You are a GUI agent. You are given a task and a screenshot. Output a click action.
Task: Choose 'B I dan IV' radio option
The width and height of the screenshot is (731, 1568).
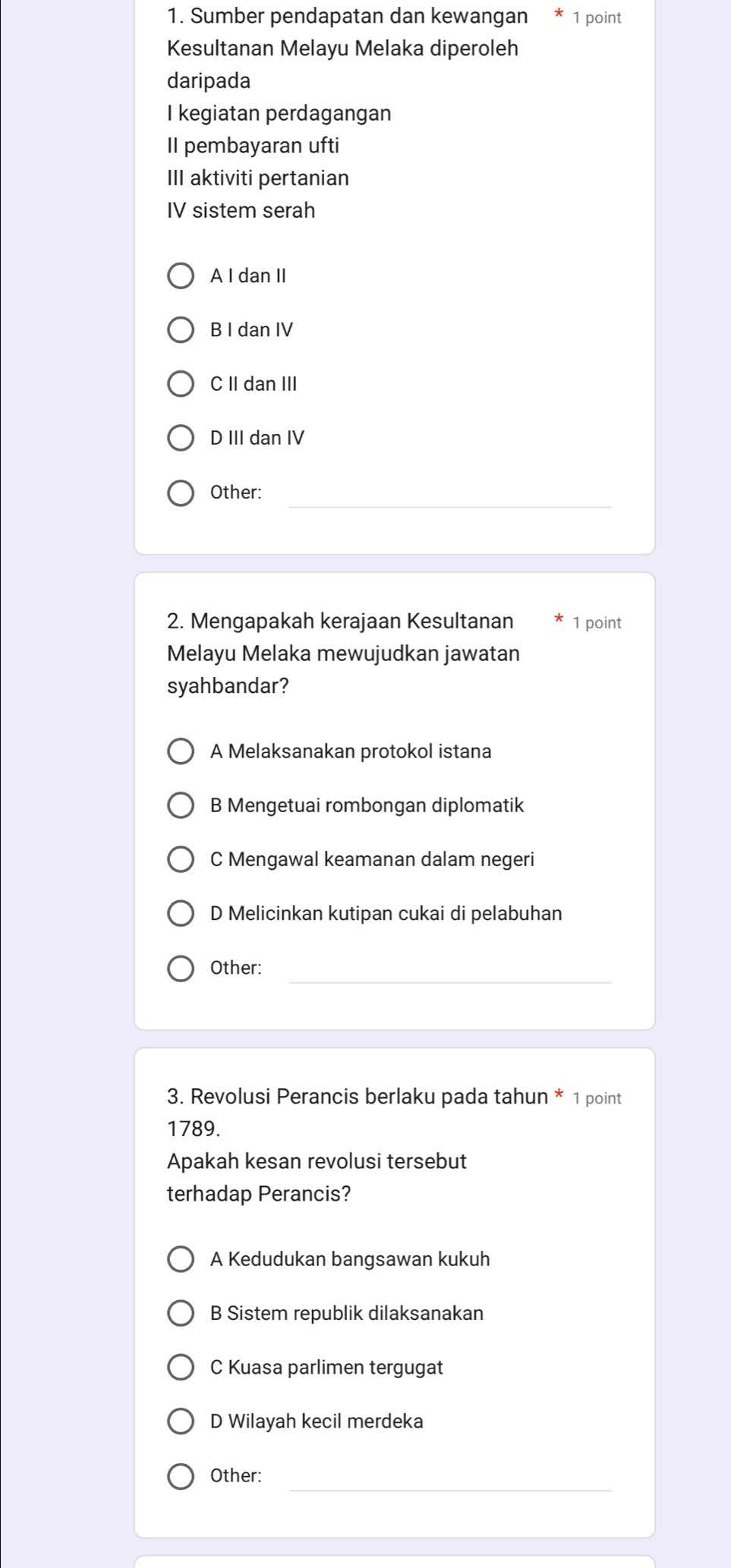coord(181,330)
